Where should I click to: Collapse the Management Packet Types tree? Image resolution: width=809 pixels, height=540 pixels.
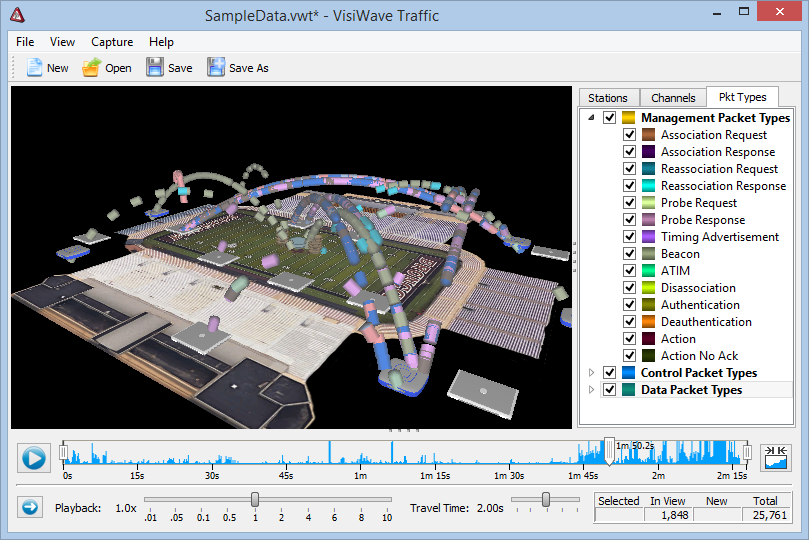[x=591, y=118]
